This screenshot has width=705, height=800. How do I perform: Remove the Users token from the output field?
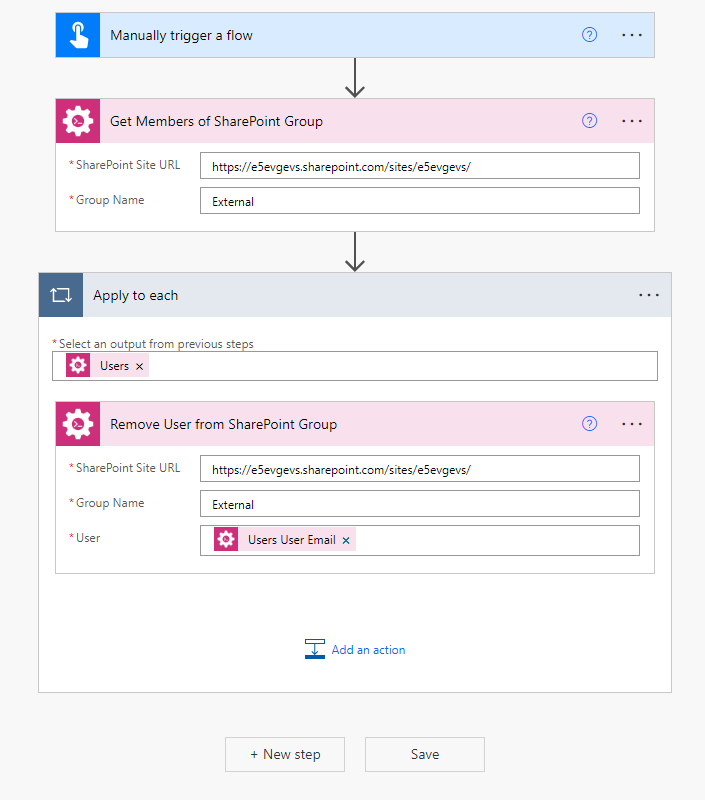(139, 365)
